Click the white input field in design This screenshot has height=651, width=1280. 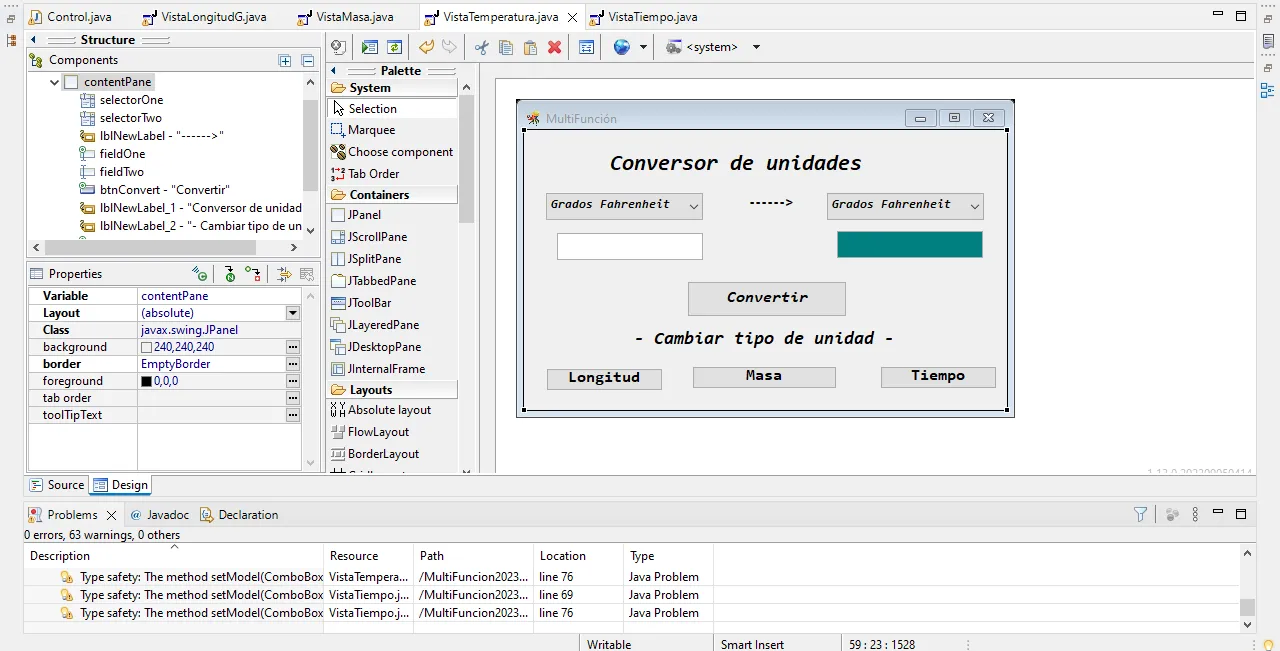coord(630,246)
